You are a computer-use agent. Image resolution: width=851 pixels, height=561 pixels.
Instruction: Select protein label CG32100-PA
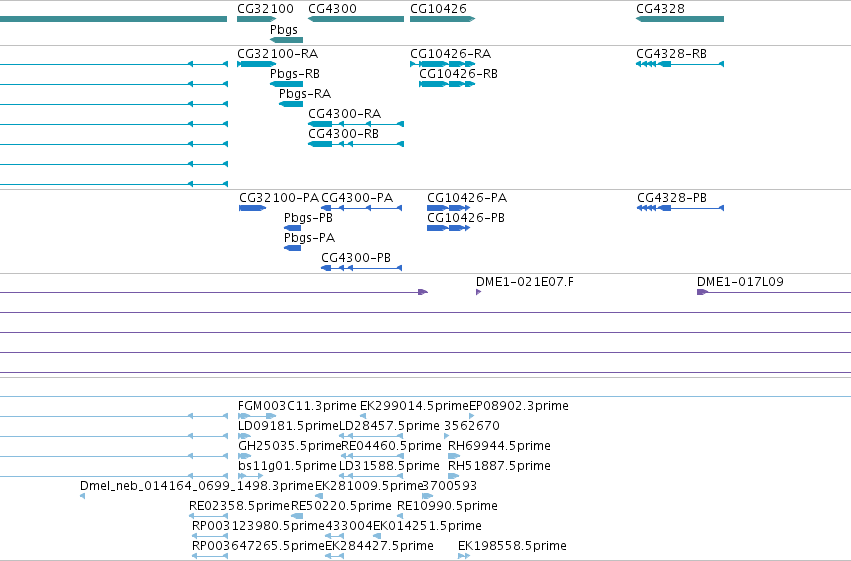click(x=279, y=198)
